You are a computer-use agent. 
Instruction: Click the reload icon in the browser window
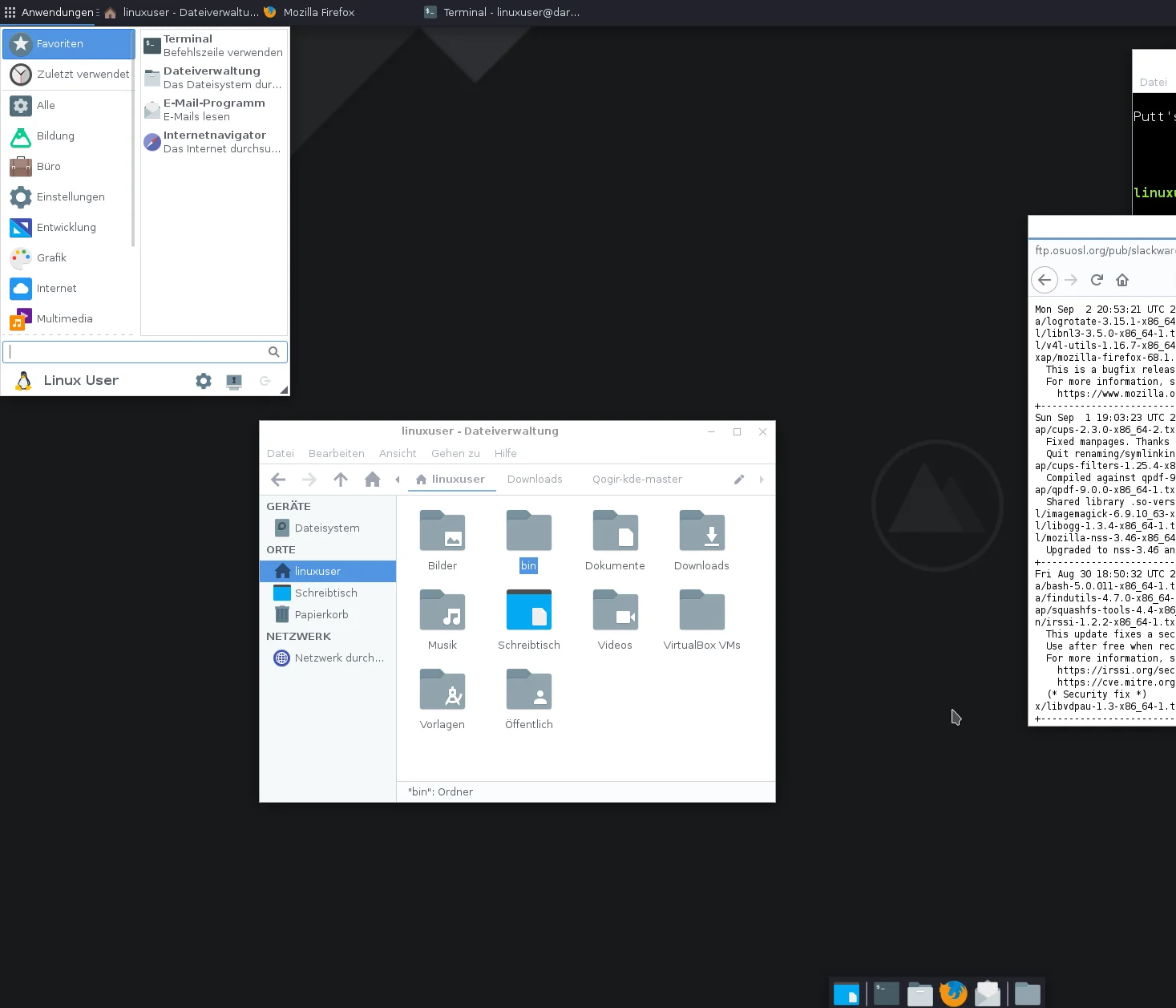tap(1097, 280)
